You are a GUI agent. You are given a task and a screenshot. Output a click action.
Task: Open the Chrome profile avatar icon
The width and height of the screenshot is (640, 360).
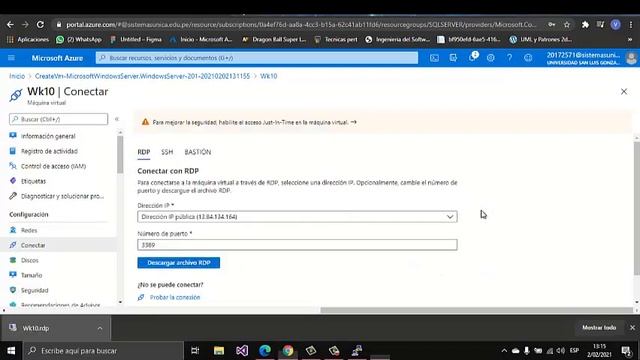point(616,24)
